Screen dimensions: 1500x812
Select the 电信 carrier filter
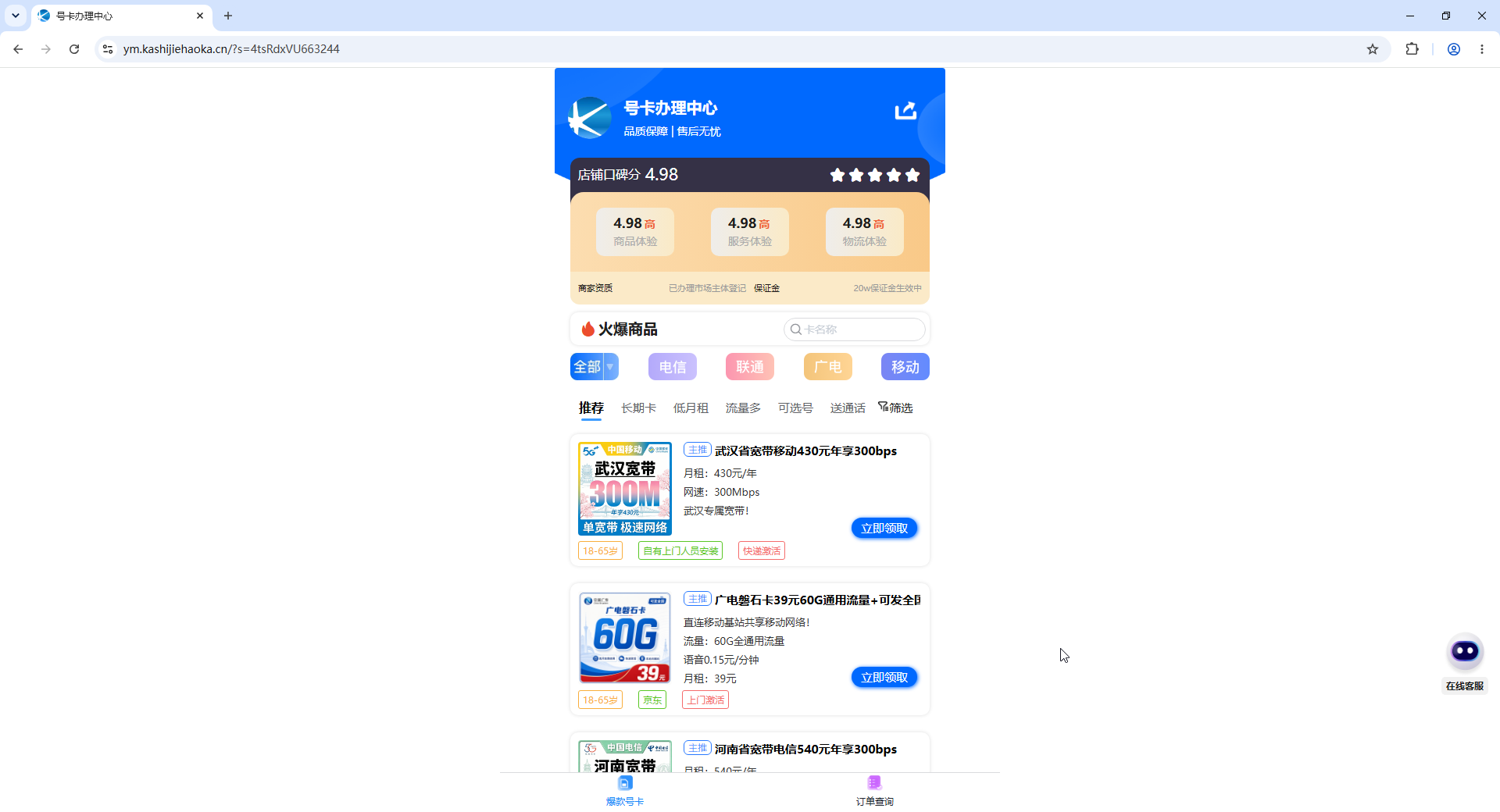(x=672, y=367)
